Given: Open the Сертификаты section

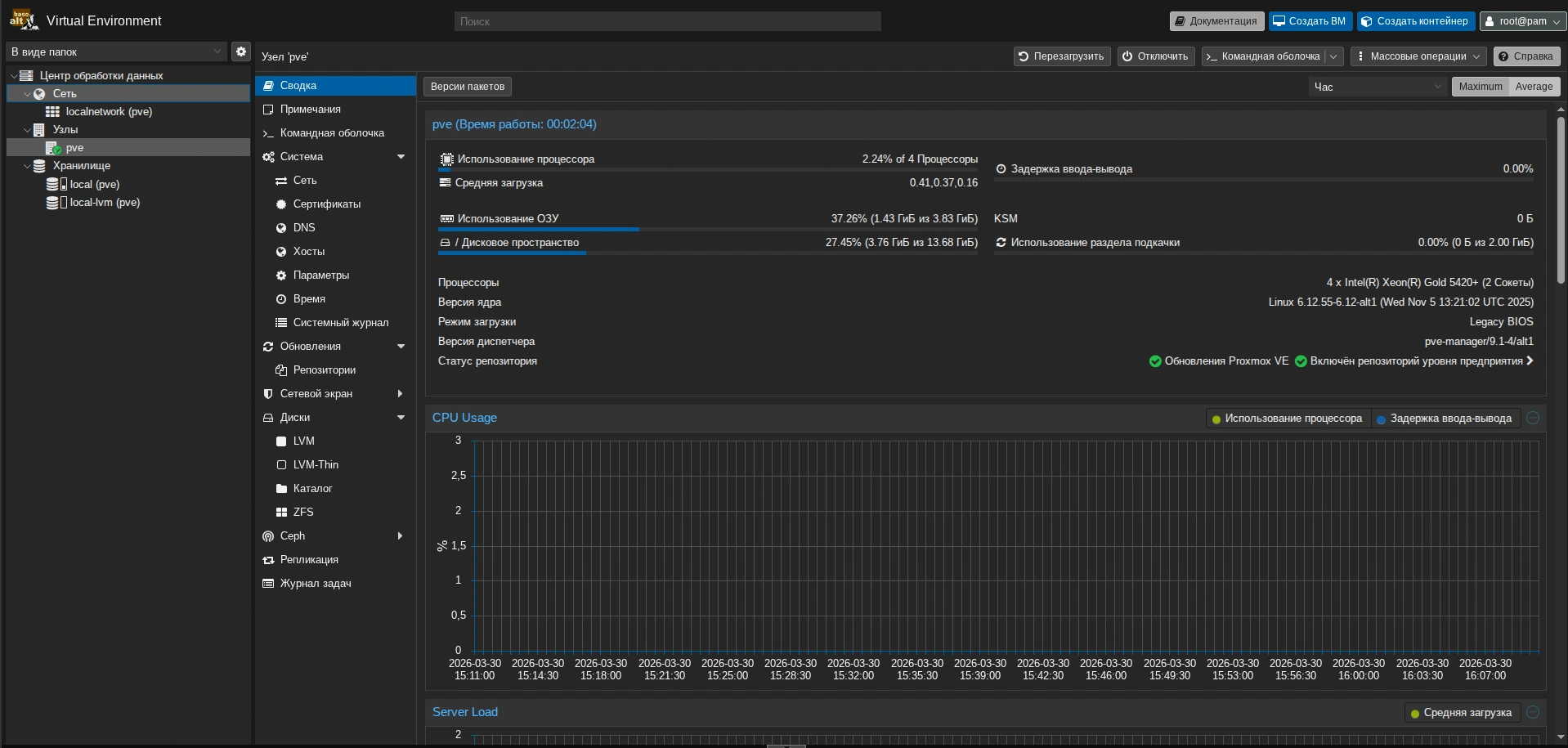Looking at the screenshot, I should pyautogui.click(x=335, y=204).
